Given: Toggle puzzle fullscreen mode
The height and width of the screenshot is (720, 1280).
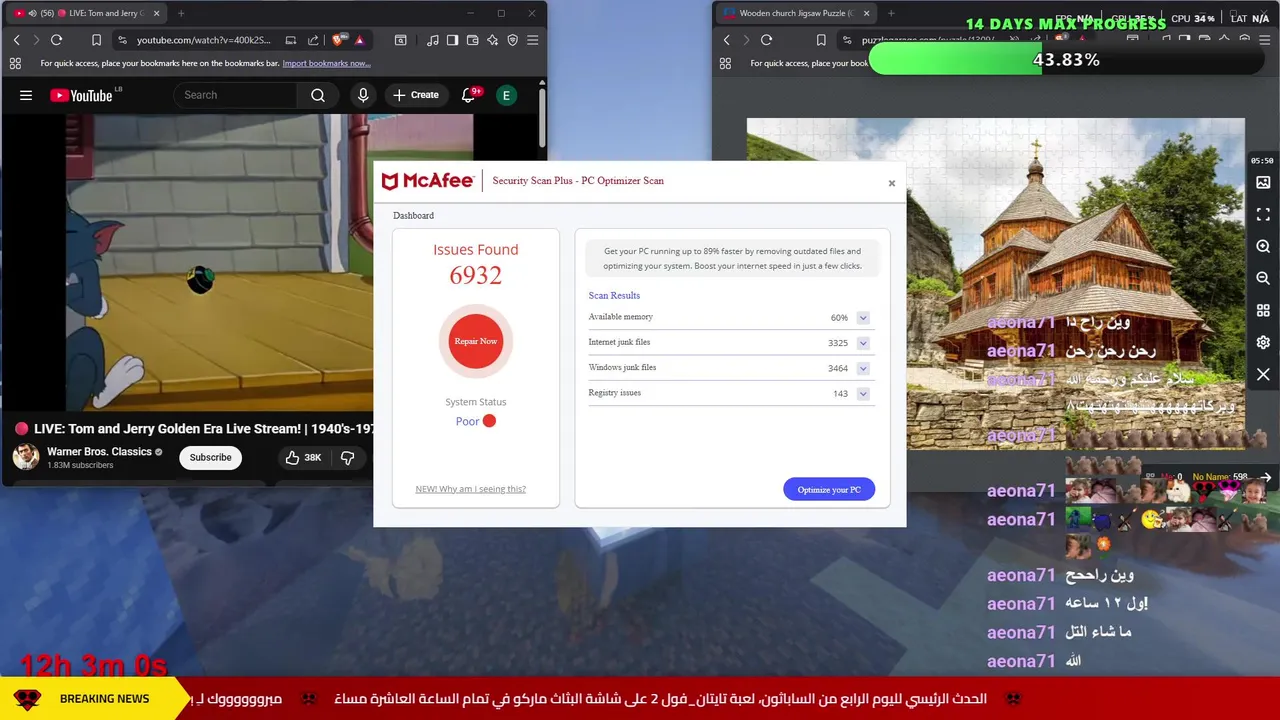Looking at the screenshot, I should click(x=1263, y=215).
